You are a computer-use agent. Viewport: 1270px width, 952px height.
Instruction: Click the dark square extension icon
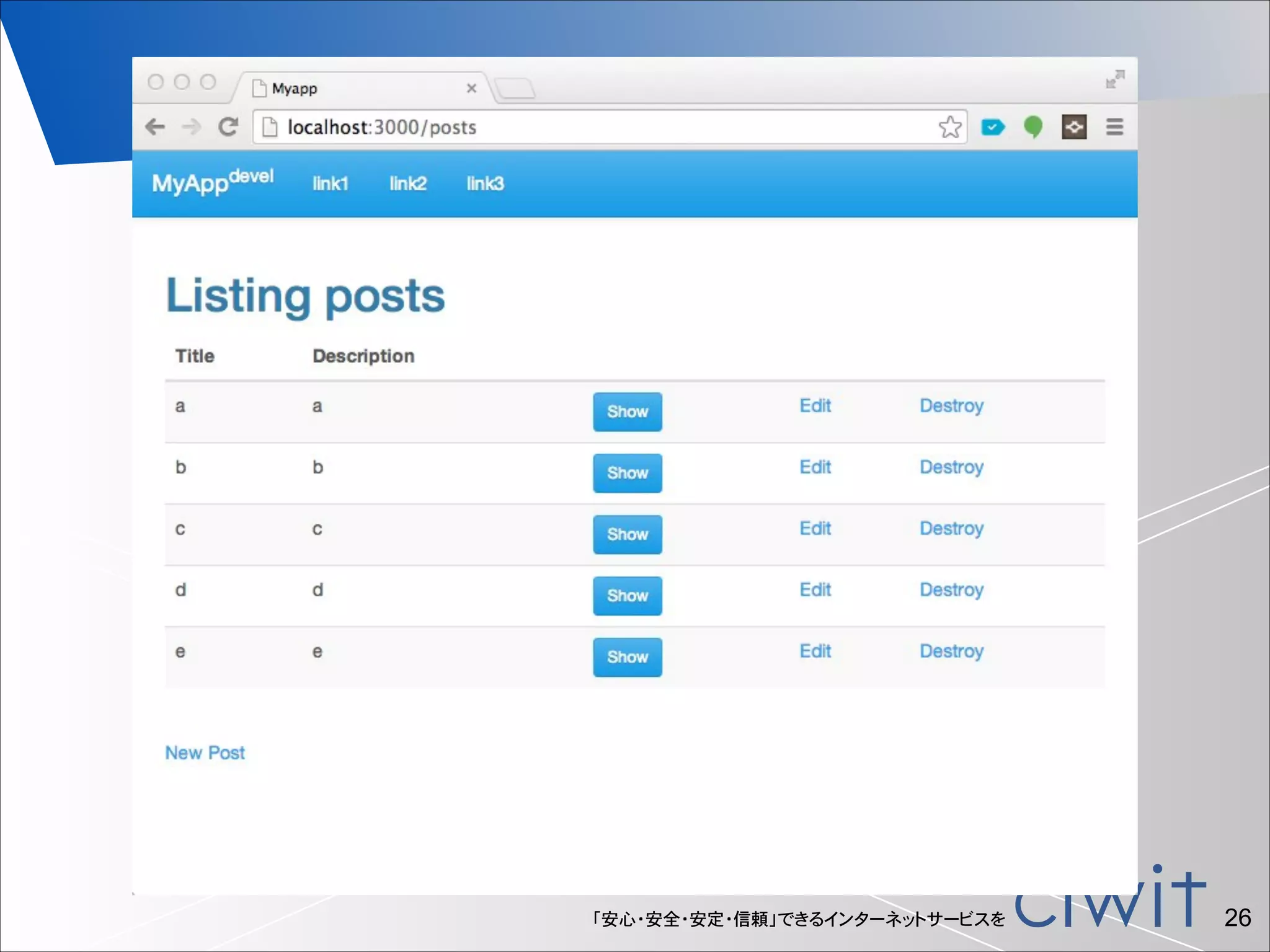pos(1074,127)
